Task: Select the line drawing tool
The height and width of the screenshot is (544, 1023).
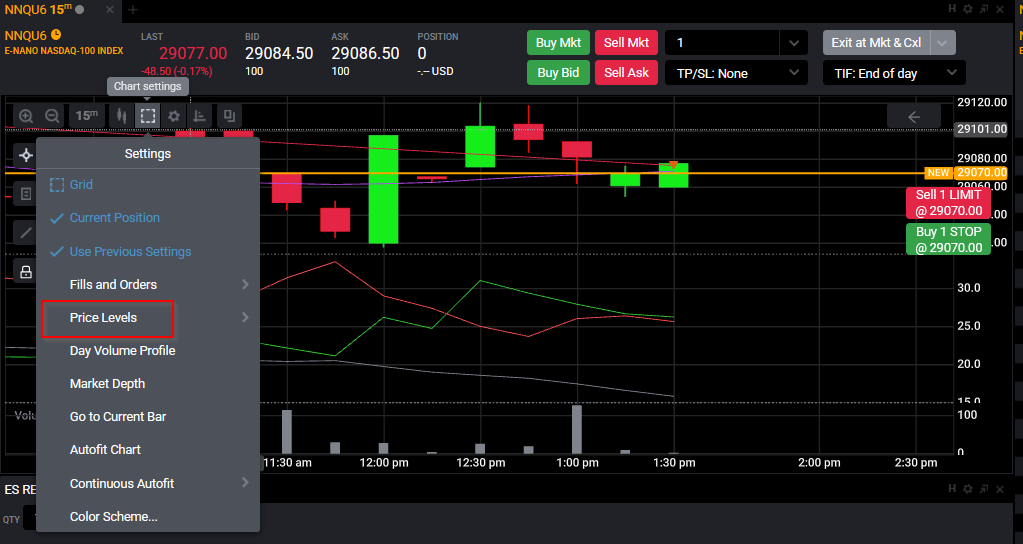Action: (25, 232)
